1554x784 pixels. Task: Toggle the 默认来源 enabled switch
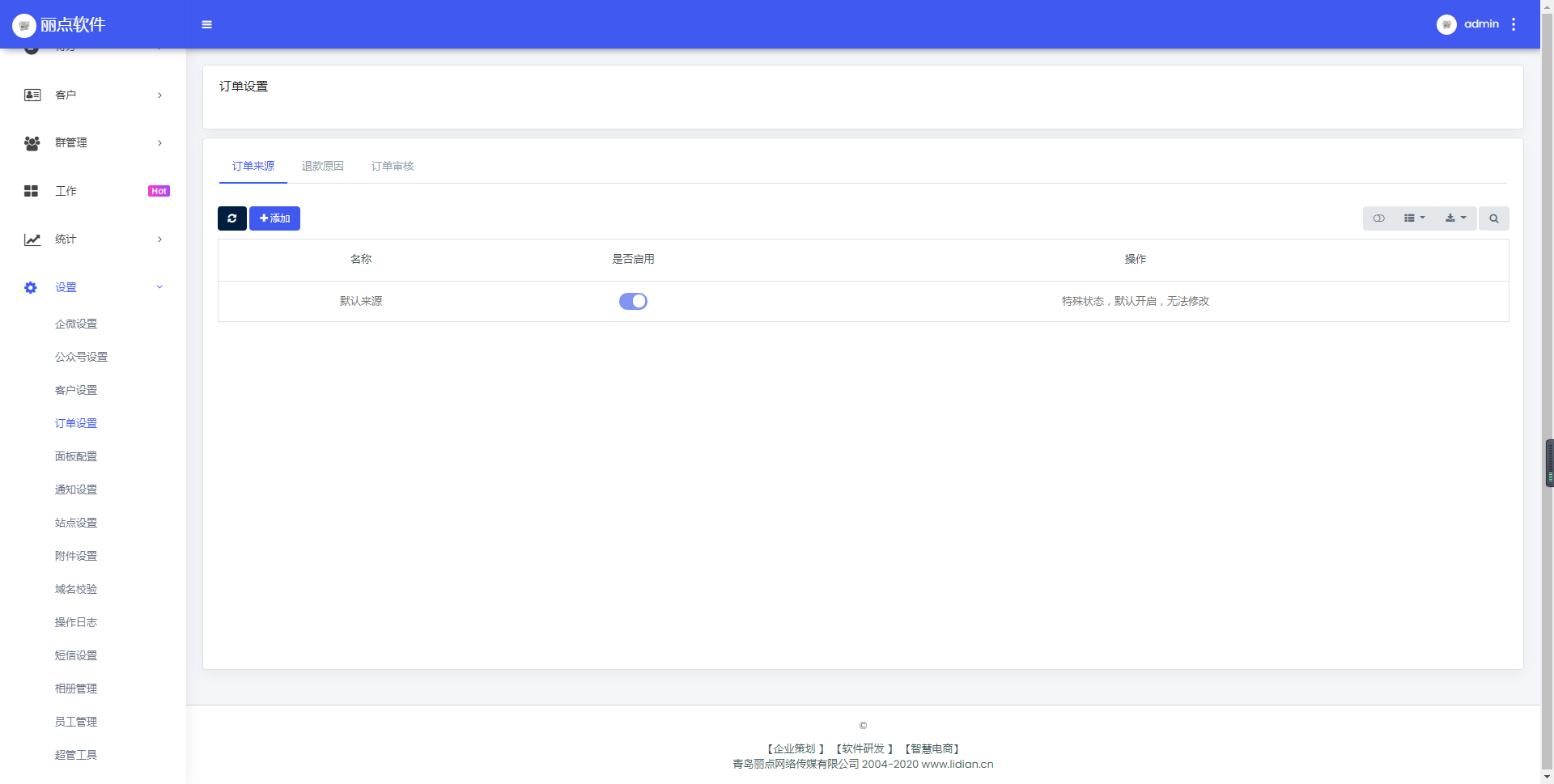point(633,301)
